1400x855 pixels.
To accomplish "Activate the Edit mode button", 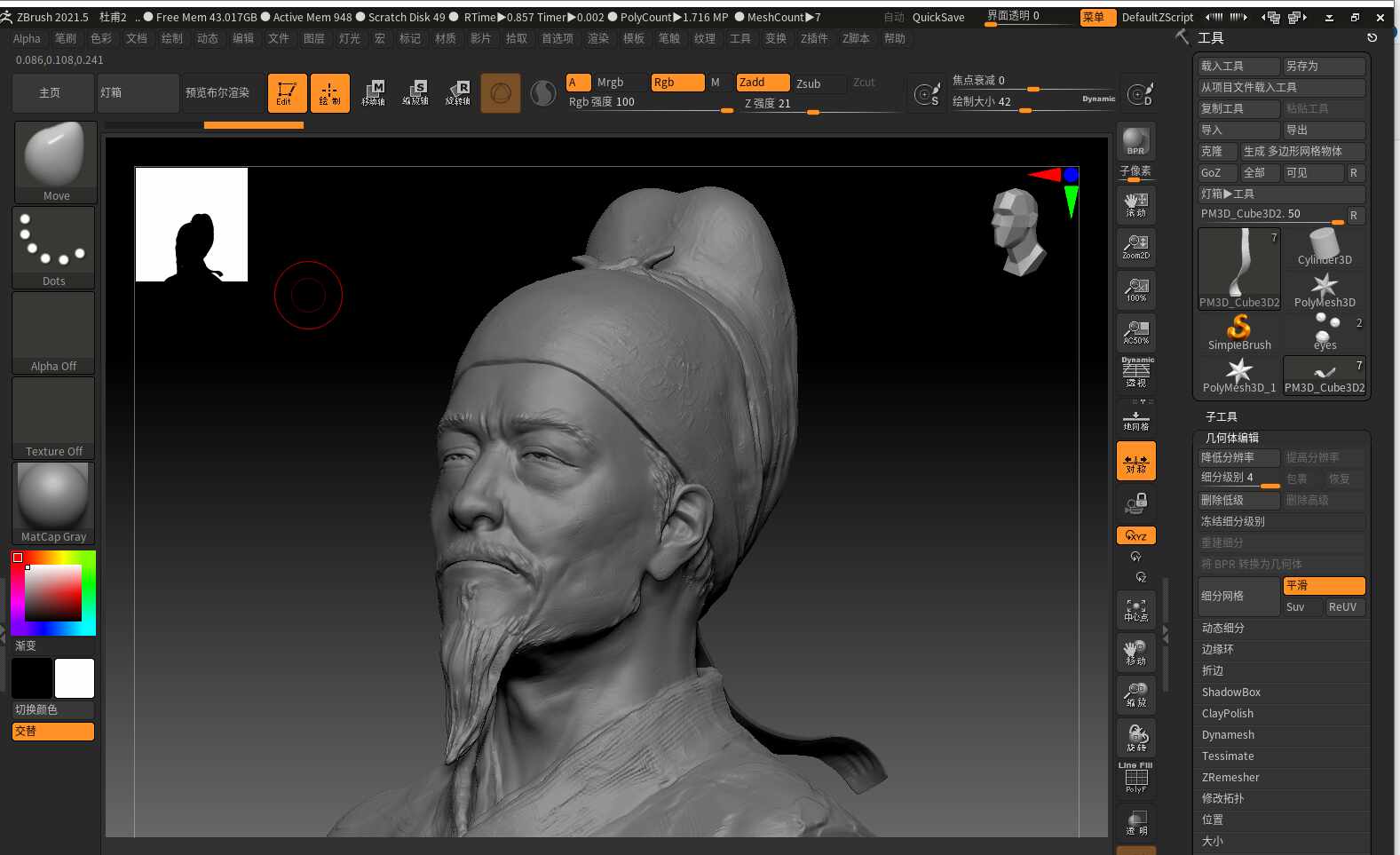I will click(287, 93).
